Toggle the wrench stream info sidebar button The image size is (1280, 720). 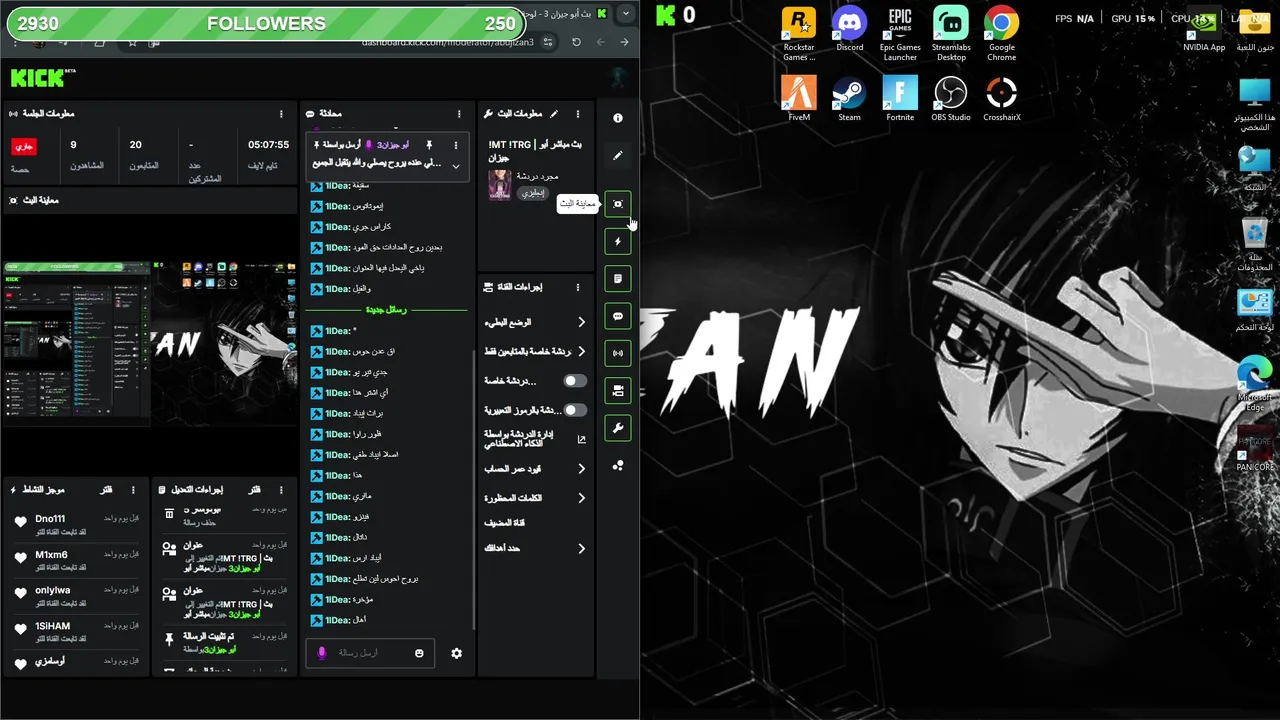coord(618,428)
